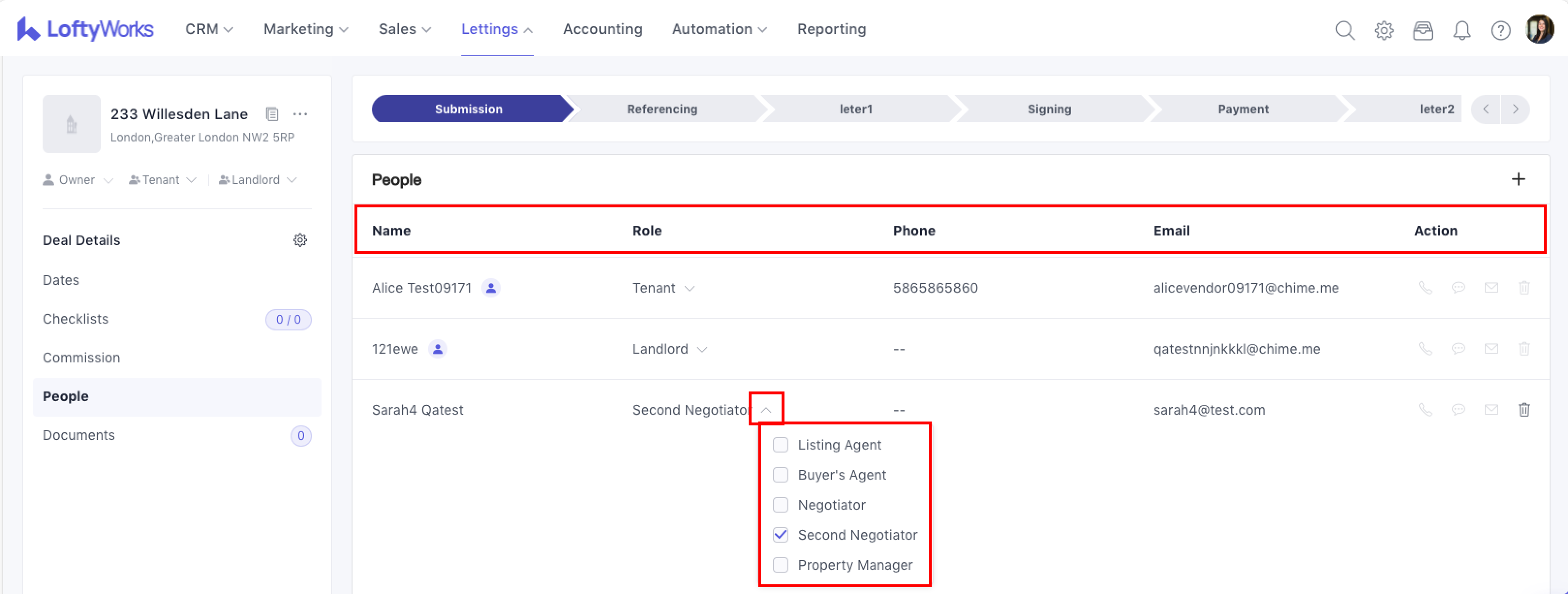Select the Referencing pipeline stage
The image size is (1568, 594).
coord(661,109)
